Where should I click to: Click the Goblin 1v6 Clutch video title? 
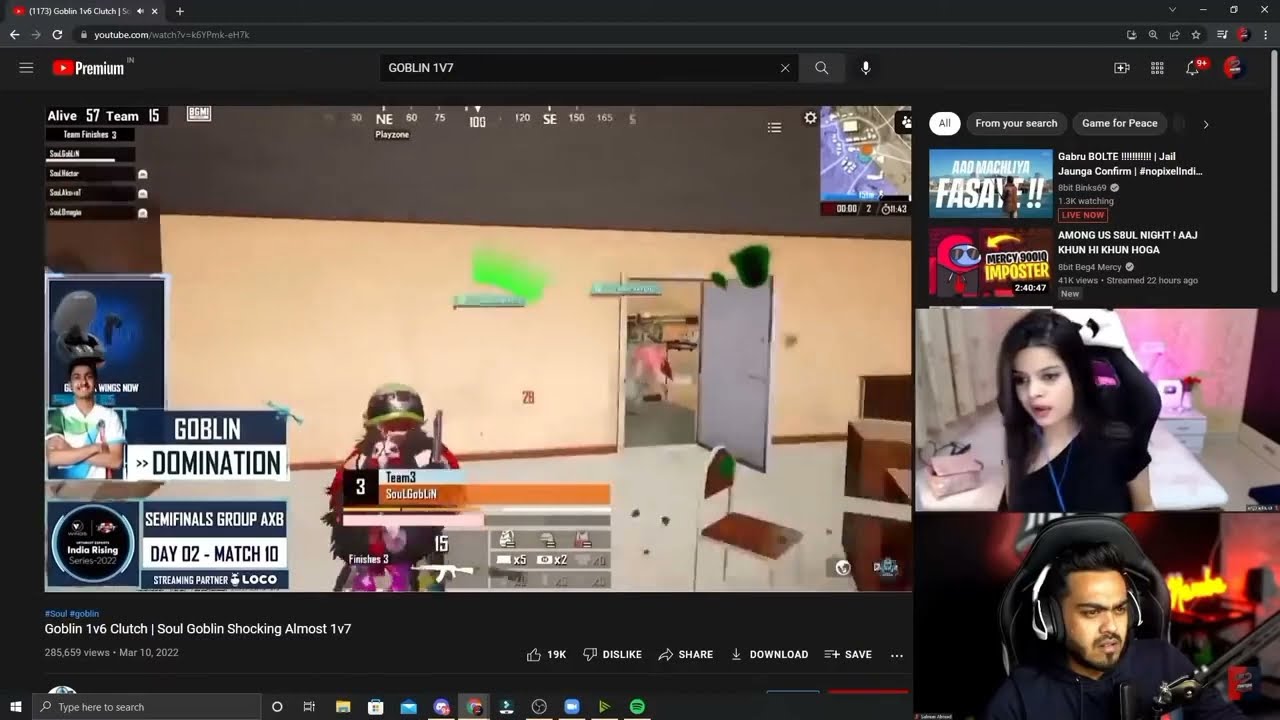click(x=198, y=629)
